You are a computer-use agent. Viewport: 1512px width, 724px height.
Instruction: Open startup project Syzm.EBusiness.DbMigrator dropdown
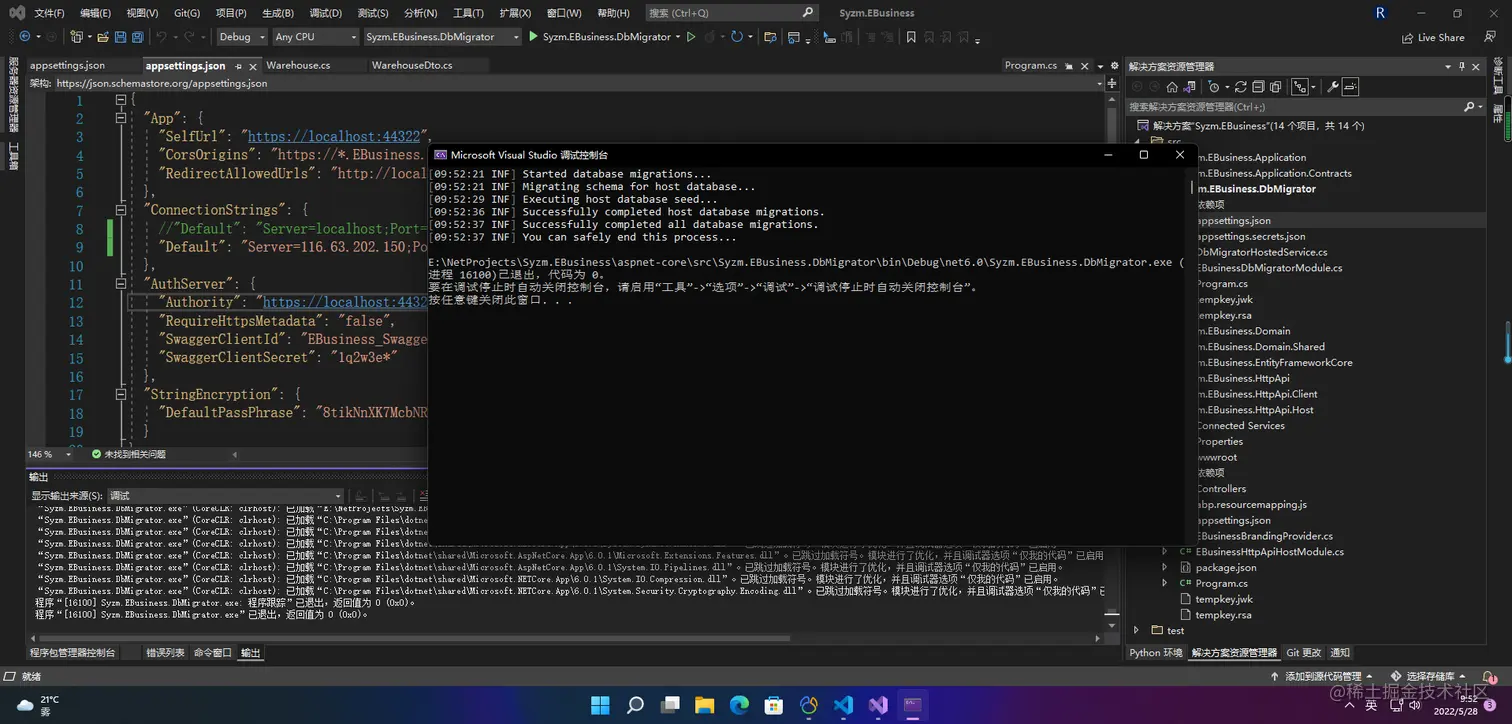point(442,37)
